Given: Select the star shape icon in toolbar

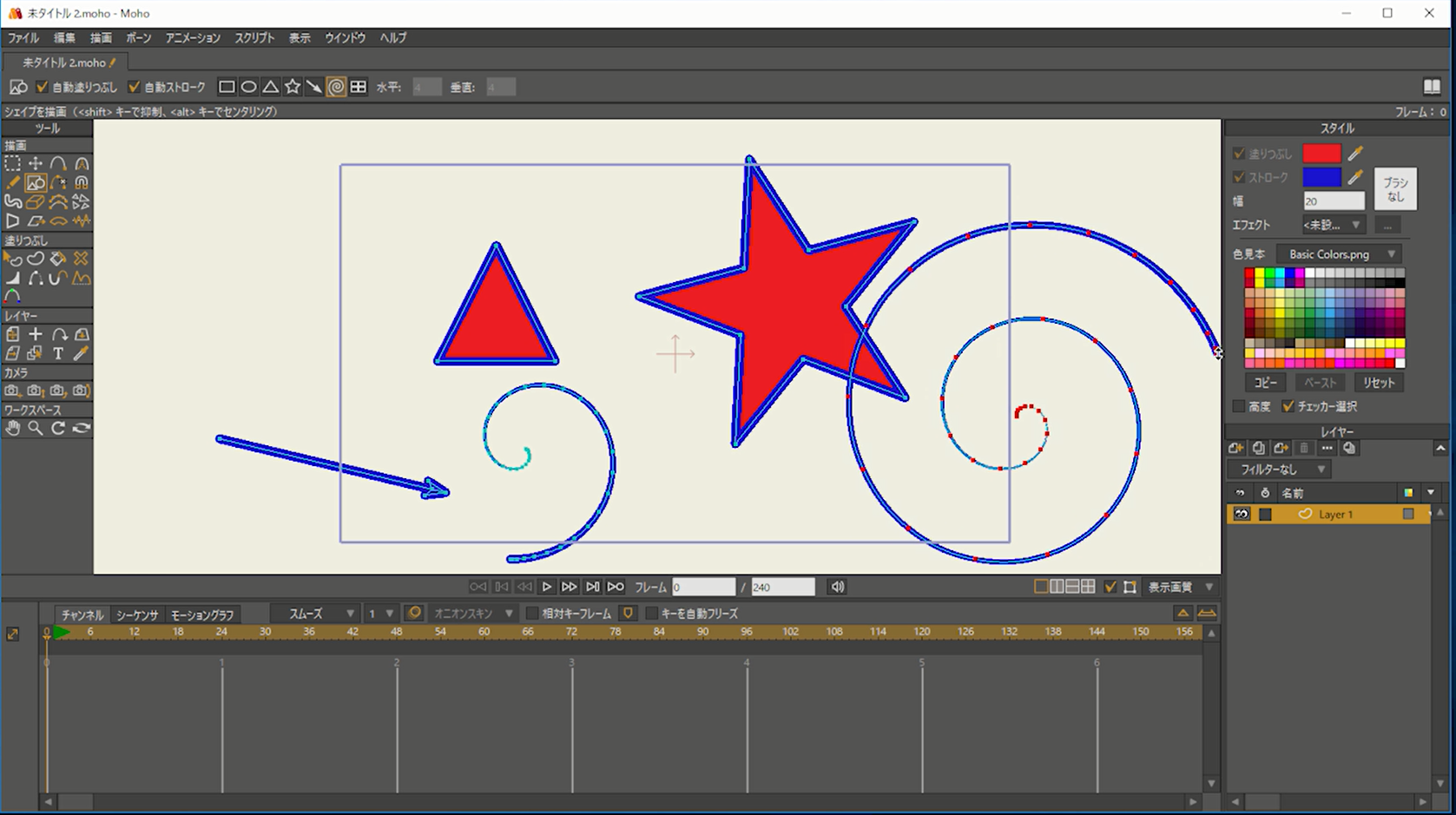Looking at the screenshot, I should [x=293, y=87].
